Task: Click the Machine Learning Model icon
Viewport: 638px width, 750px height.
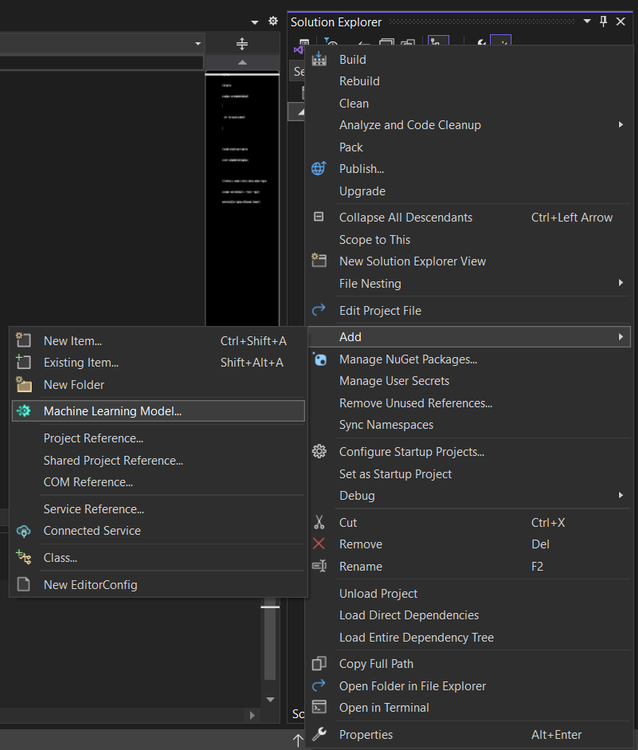Action: (x=24, y=411)
